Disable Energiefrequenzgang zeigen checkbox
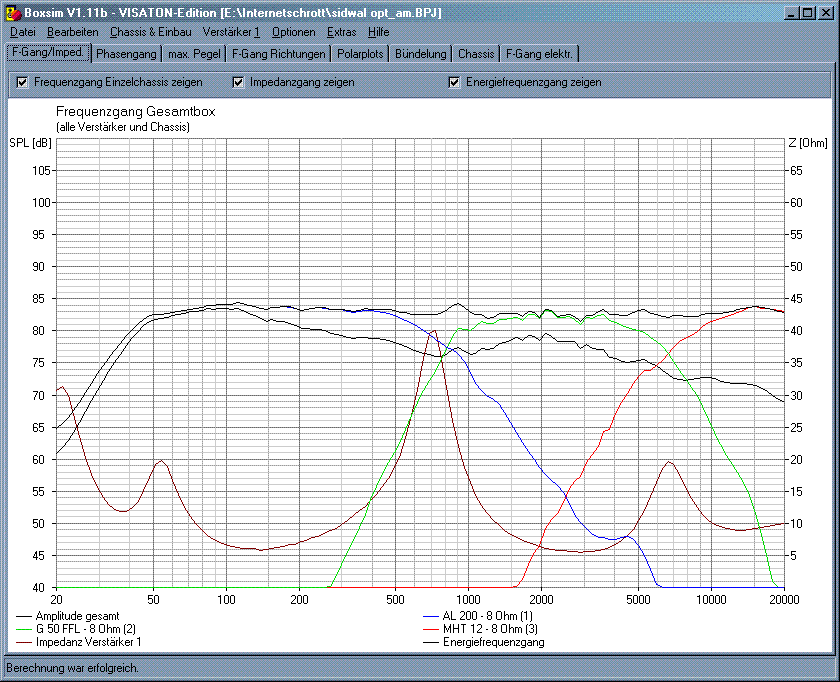The width and height of the screenshot is (840, 682). click(x=455, y=82)
